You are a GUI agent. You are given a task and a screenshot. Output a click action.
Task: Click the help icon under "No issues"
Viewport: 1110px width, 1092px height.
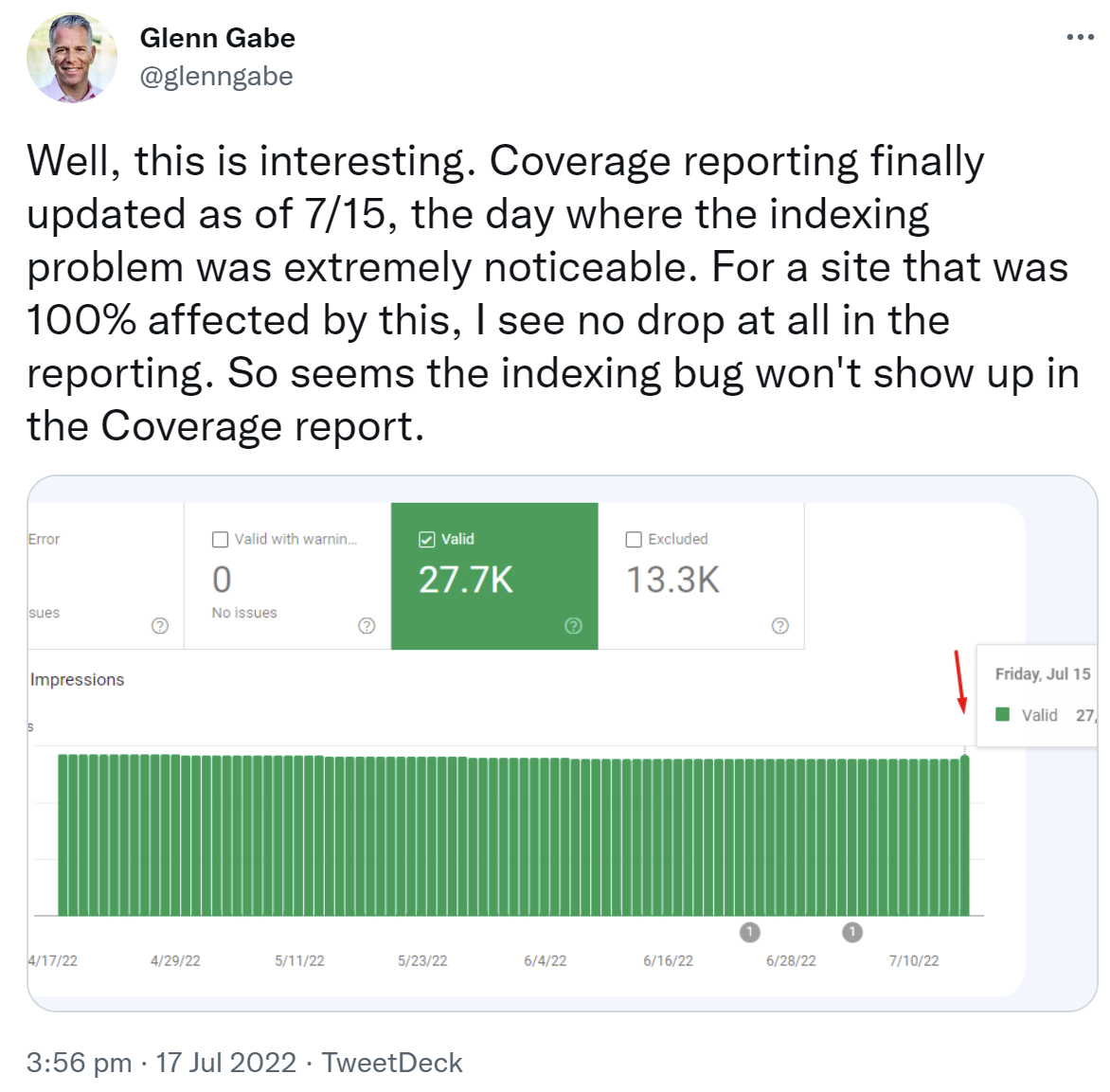click(366, 625)
